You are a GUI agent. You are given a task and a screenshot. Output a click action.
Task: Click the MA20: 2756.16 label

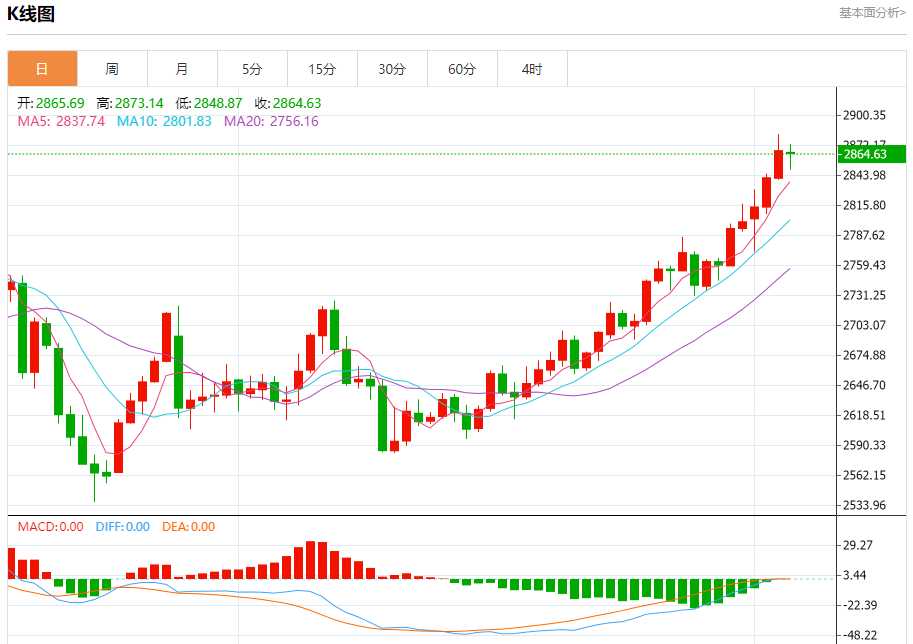271,121
